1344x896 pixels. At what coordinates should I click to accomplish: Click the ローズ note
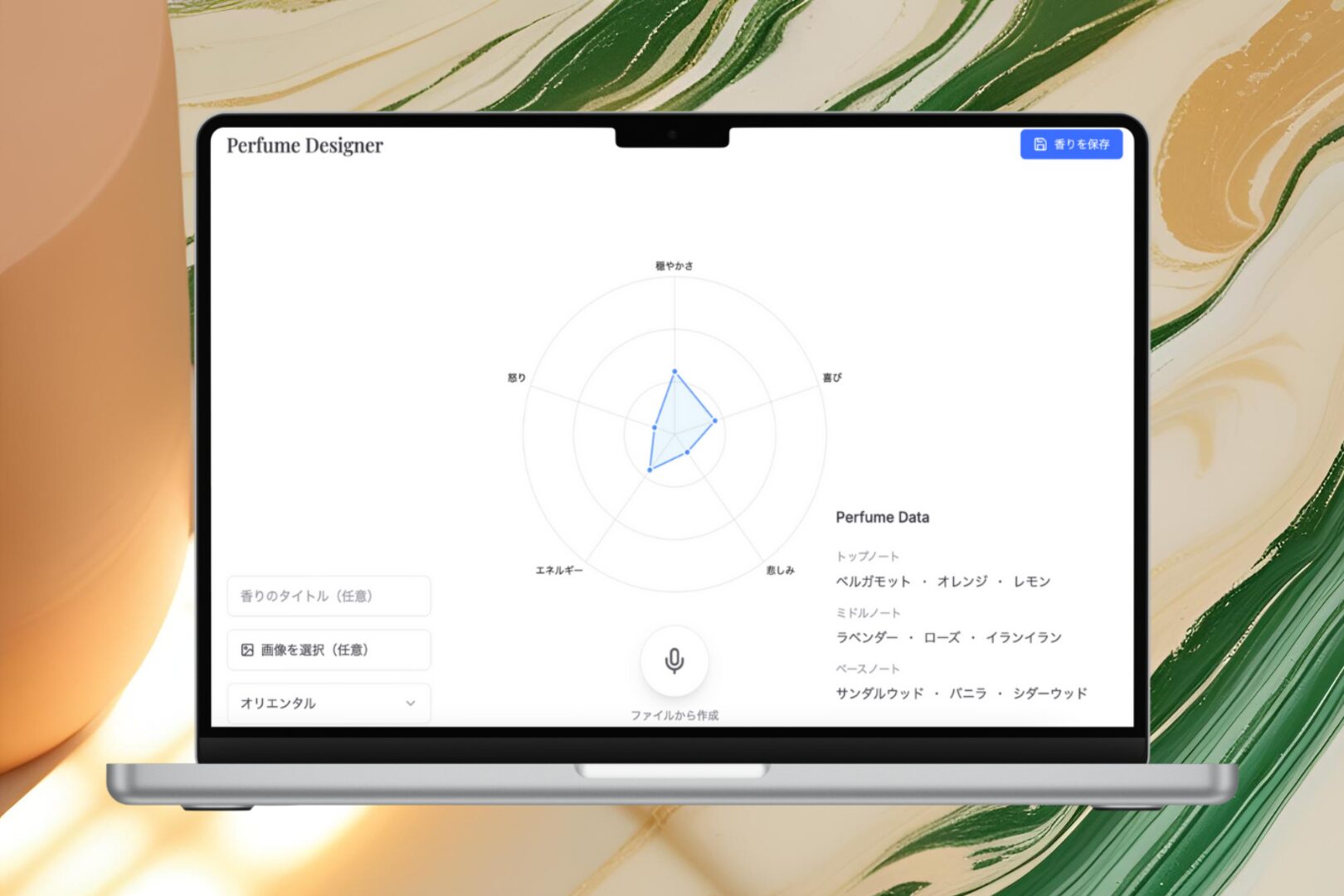point(942,637)
